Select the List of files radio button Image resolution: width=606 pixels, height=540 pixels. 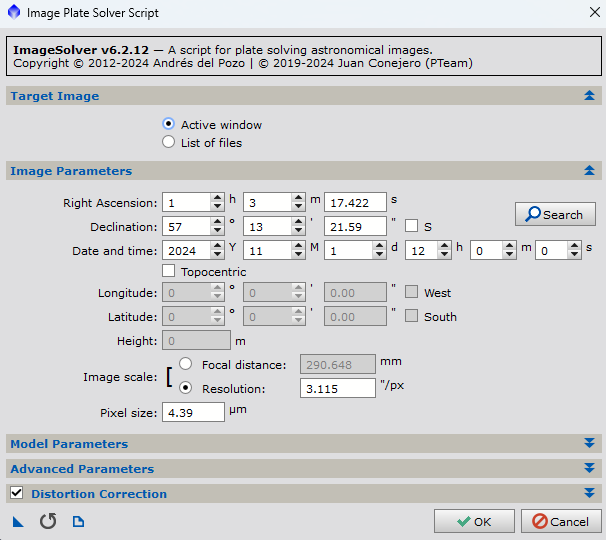pos(169,142)
